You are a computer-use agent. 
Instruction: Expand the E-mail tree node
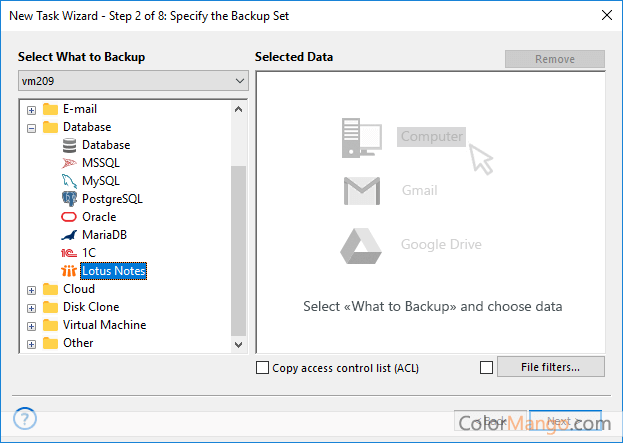point(32,109)
